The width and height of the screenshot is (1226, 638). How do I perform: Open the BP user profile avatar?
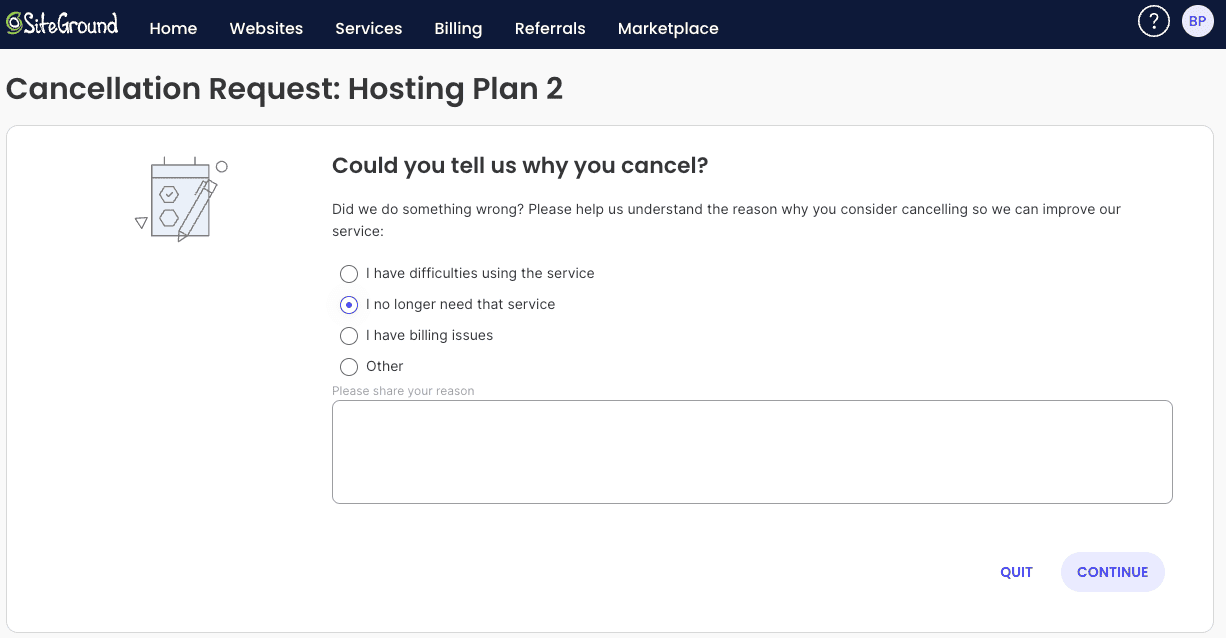[1197, 22]
